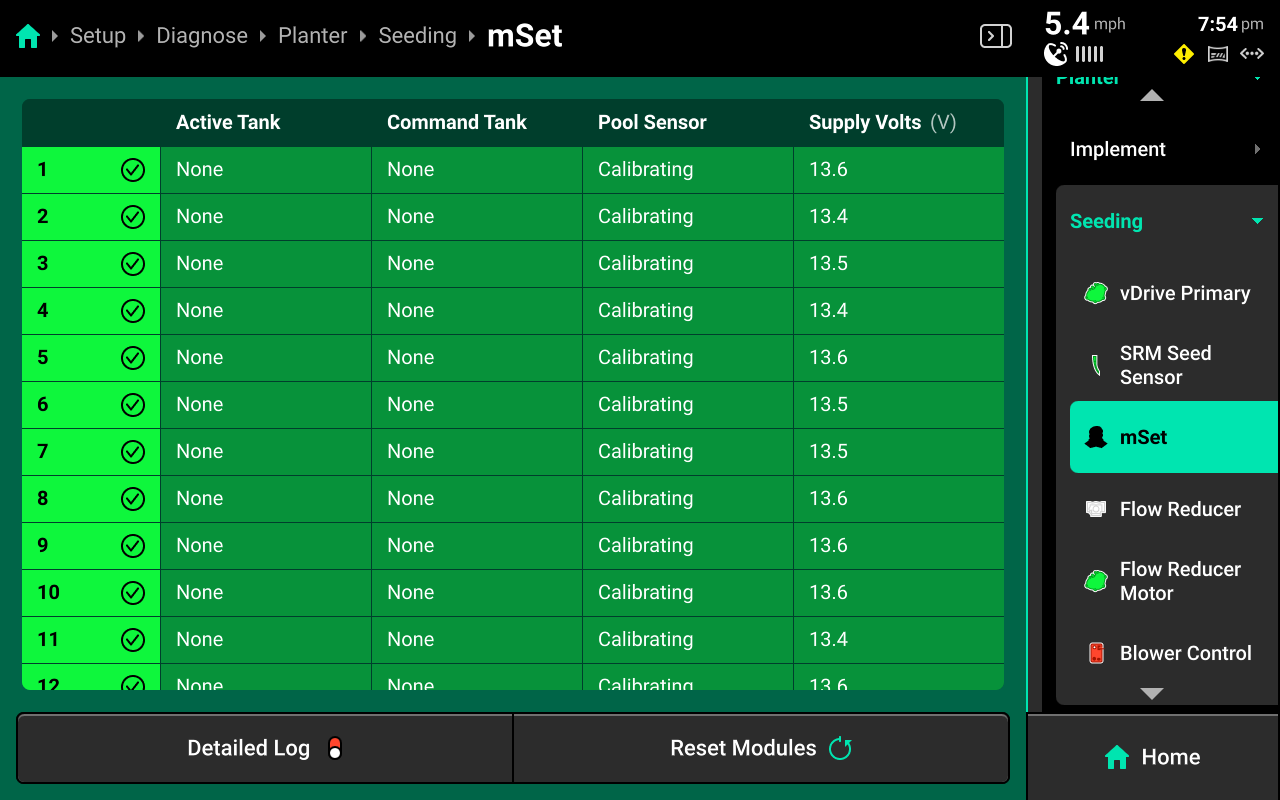
Task: Toggle row 1 module status checkmark
Action: point(133,169)
